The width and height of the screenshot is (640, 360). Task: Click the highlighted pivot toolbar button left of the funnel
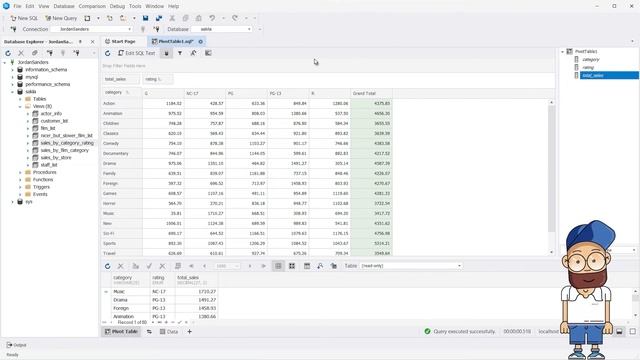(x=166, y=53)
